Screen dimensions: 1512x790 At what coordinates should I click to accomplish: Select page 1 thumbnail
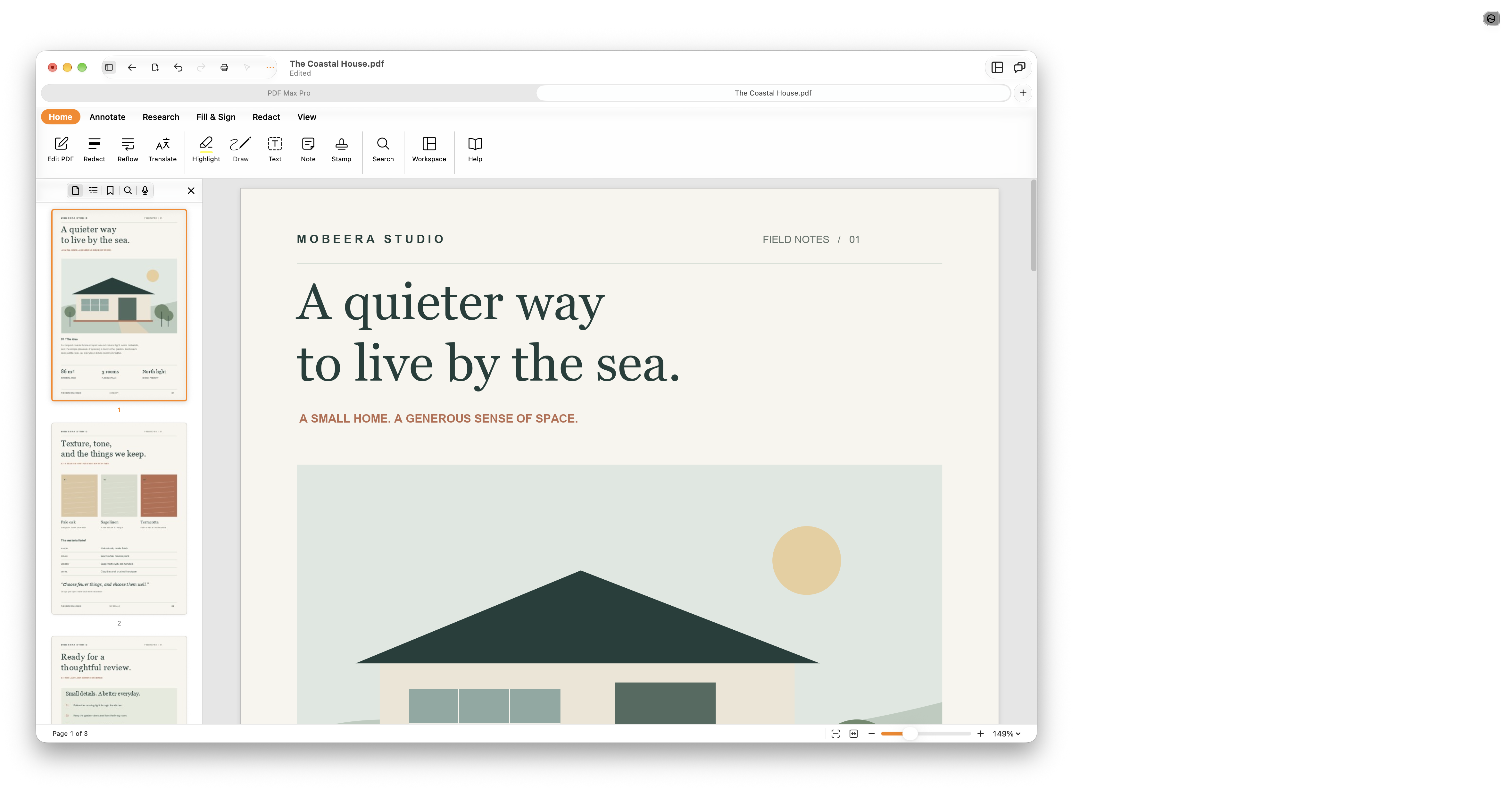(119, 306)
